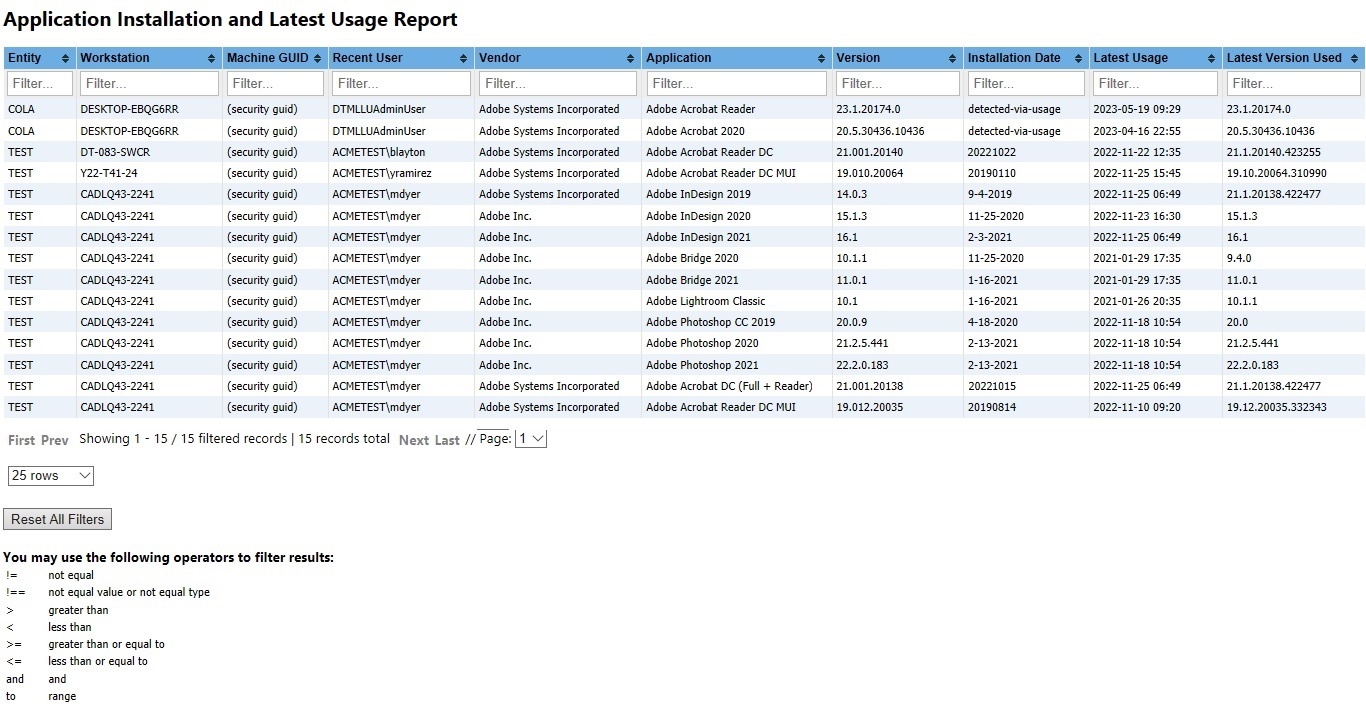Focus the Vendor filter input field

[x=556, y=83]
